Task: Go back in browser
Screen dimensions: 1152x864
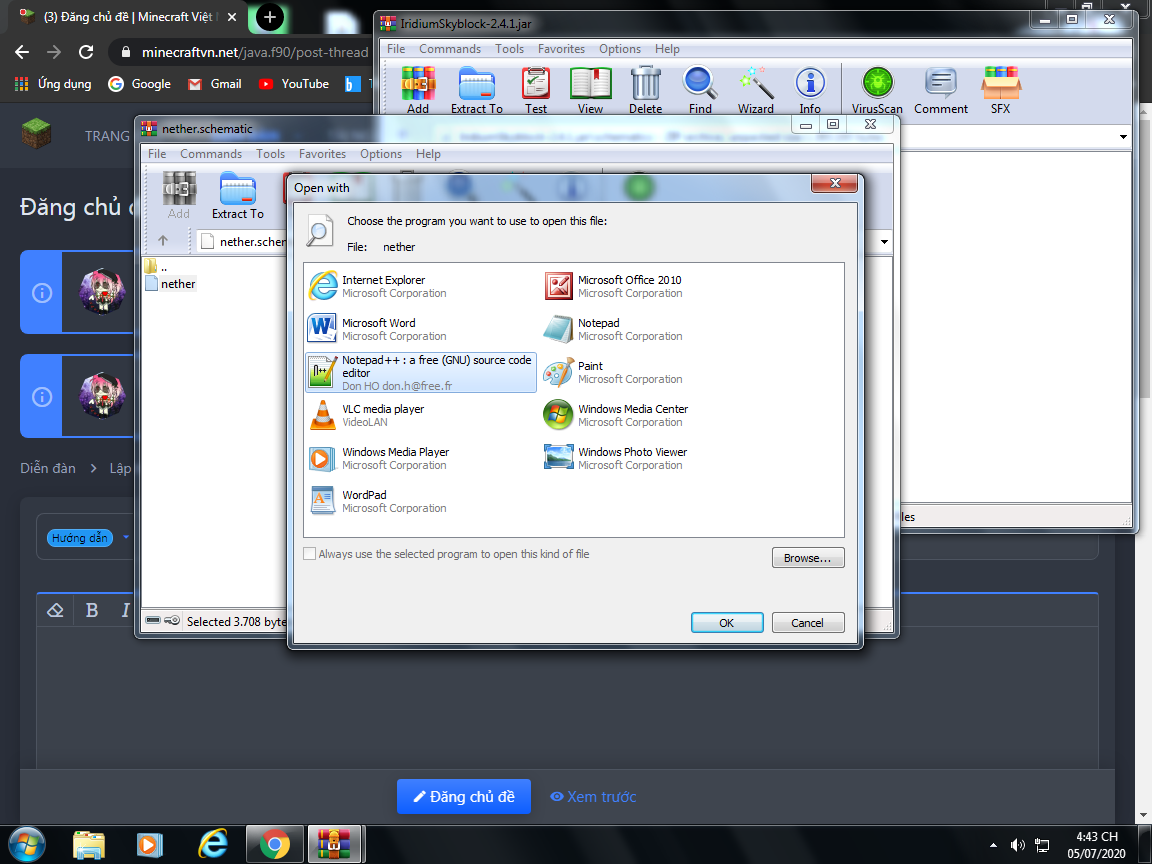Action: coord(22,52)
